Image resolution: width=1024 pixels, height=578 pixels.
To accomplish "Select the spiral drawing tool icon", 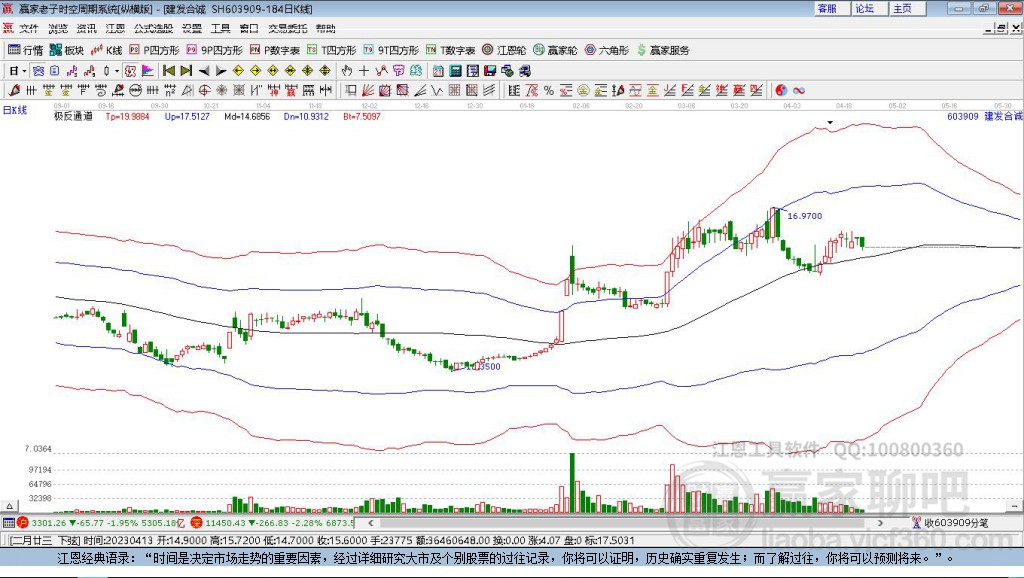I will point(101,90).
